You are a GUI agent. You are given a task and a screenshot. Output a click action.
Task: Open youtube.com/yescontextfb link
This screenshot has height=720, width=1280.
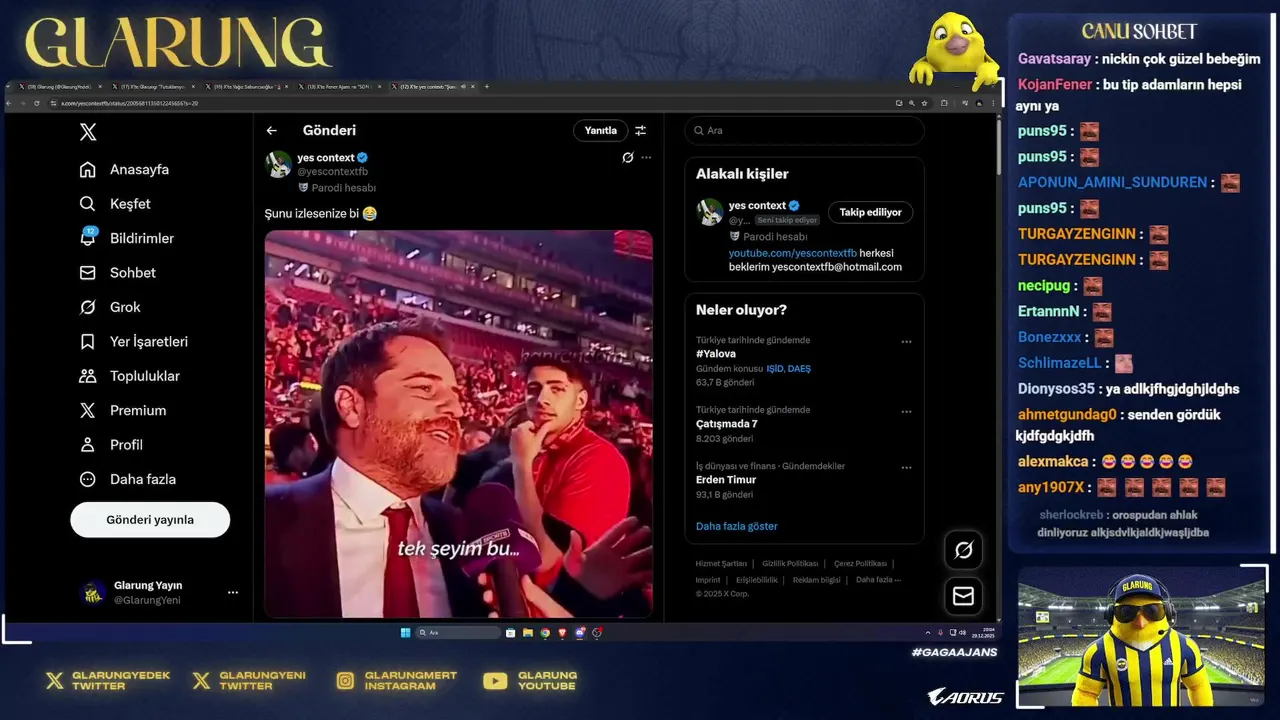click(792, 253)
